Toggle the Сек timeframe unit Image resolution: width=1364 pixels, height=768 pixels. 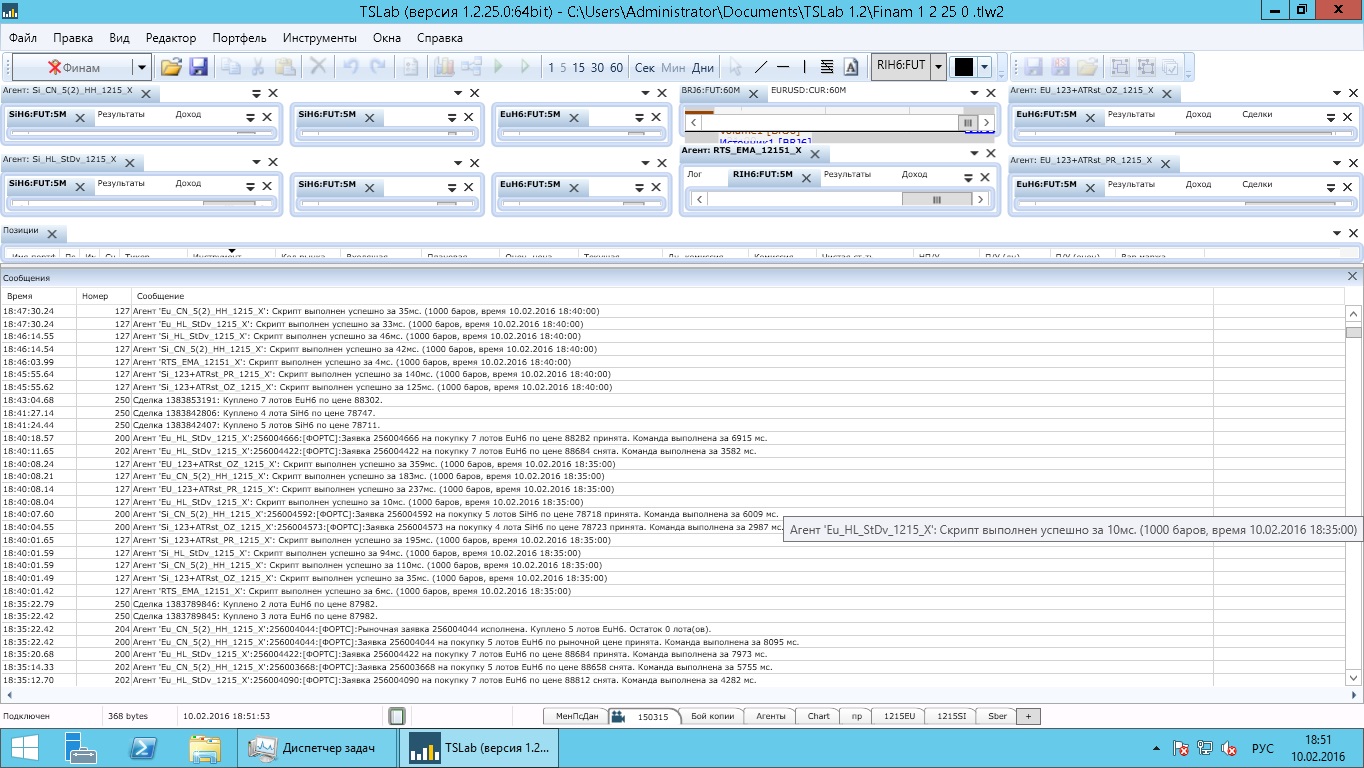[645, 68]
